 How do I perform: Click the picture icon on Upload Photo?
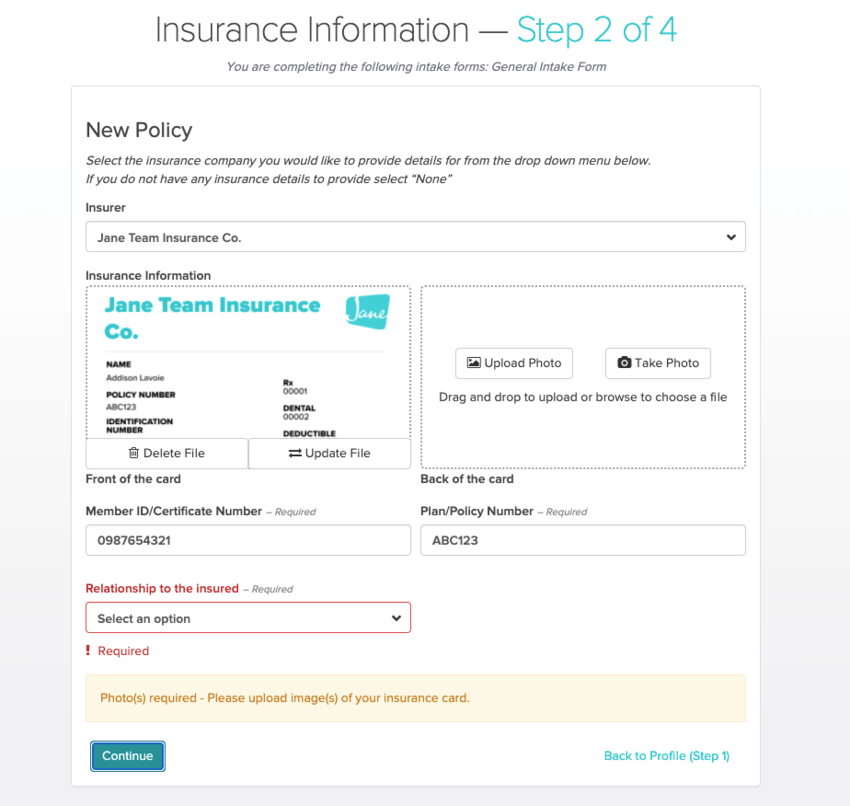click(474, 363)
